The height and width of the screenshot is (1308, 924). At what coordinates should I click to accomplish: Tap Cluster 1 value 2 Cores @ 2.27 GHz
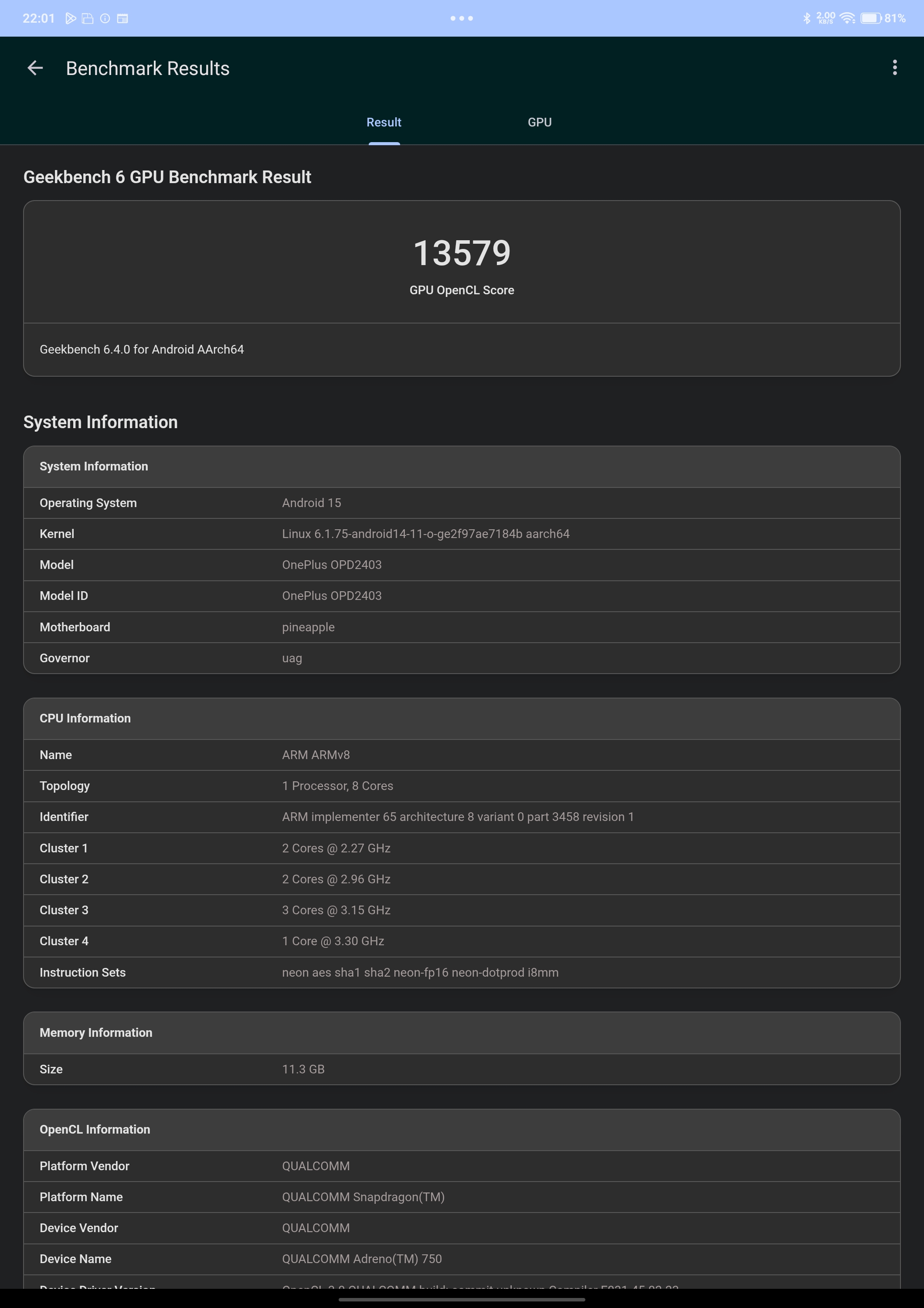point(336,848)
